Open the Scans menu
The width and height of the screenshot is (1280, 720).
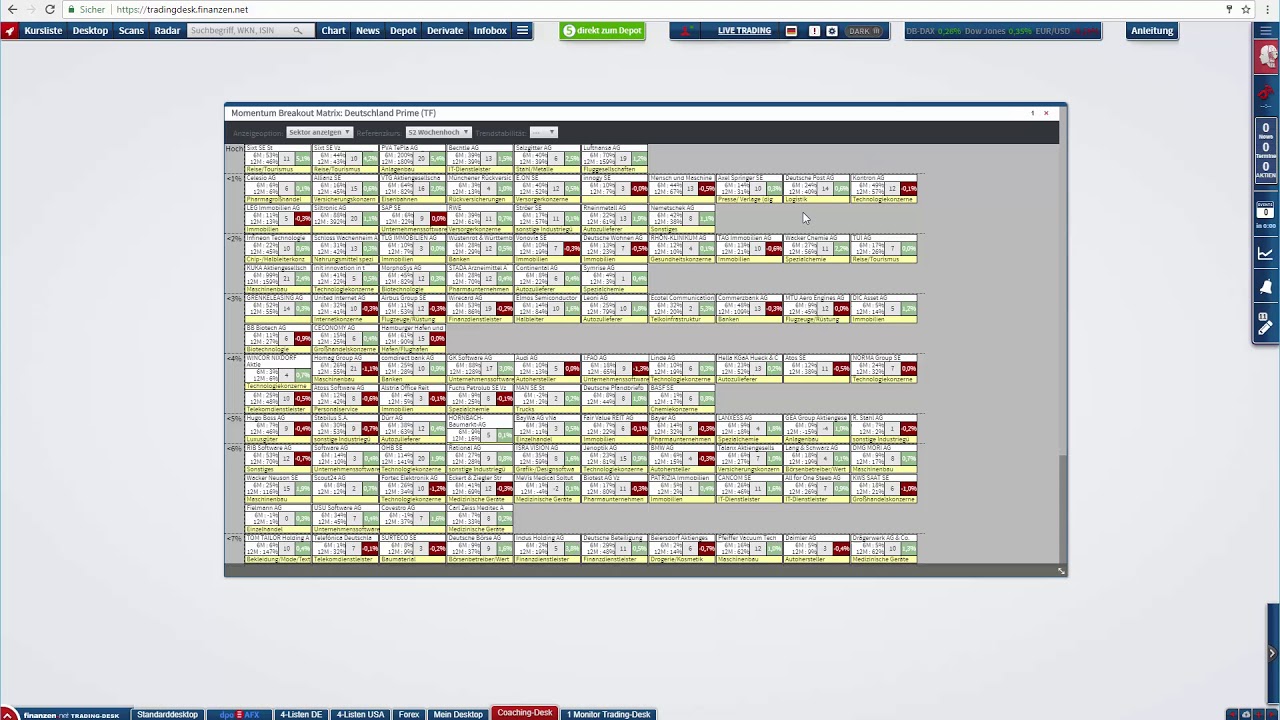(131, 31)
